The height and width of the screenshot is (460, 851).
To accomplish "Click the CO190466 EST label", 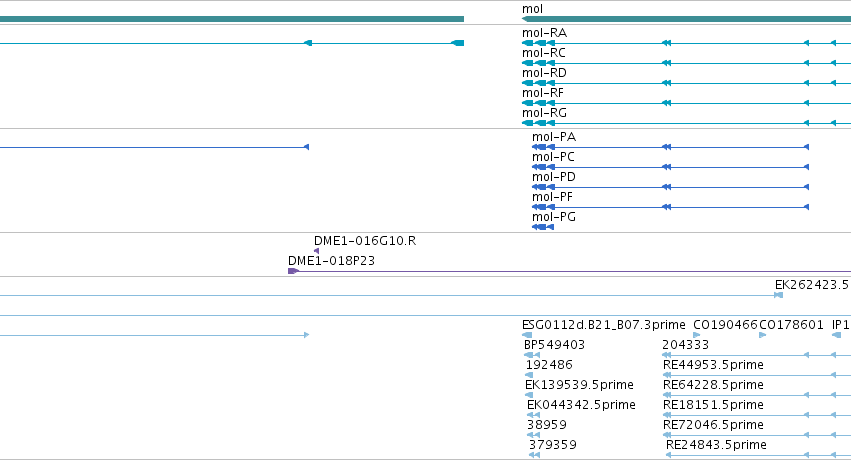I will coord(725,325).
